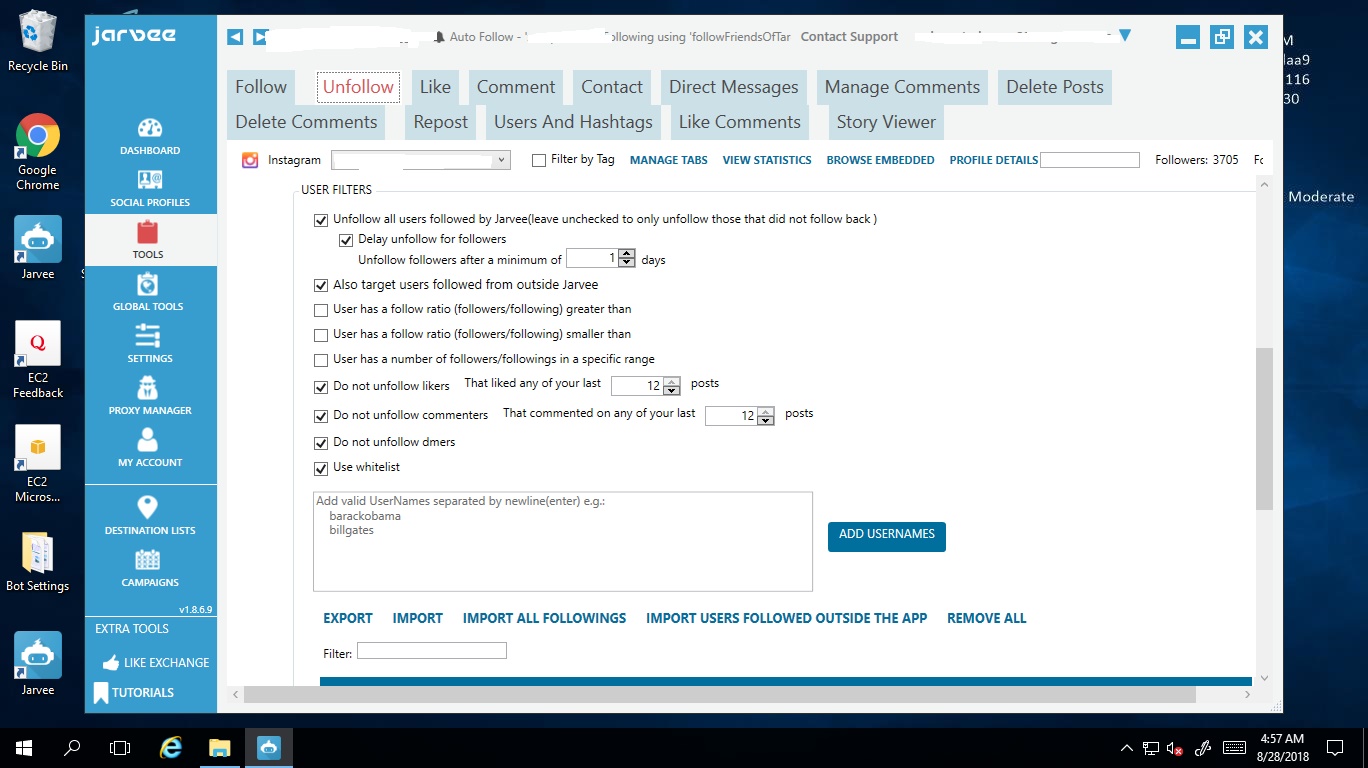
Task: Toggle Filter by Tag checkbox
Action: [x=539, y=160]
